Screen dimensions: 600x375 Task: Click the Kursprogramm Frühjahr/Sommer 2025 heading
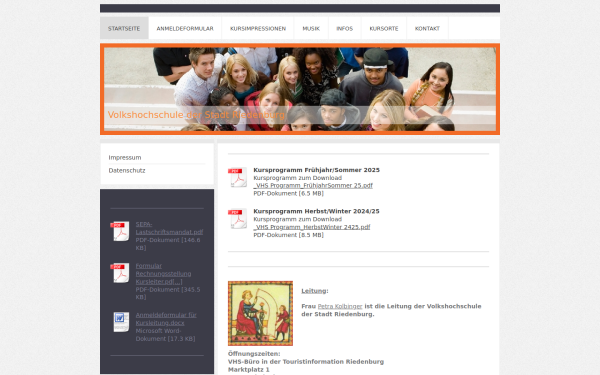pos(316,170)
